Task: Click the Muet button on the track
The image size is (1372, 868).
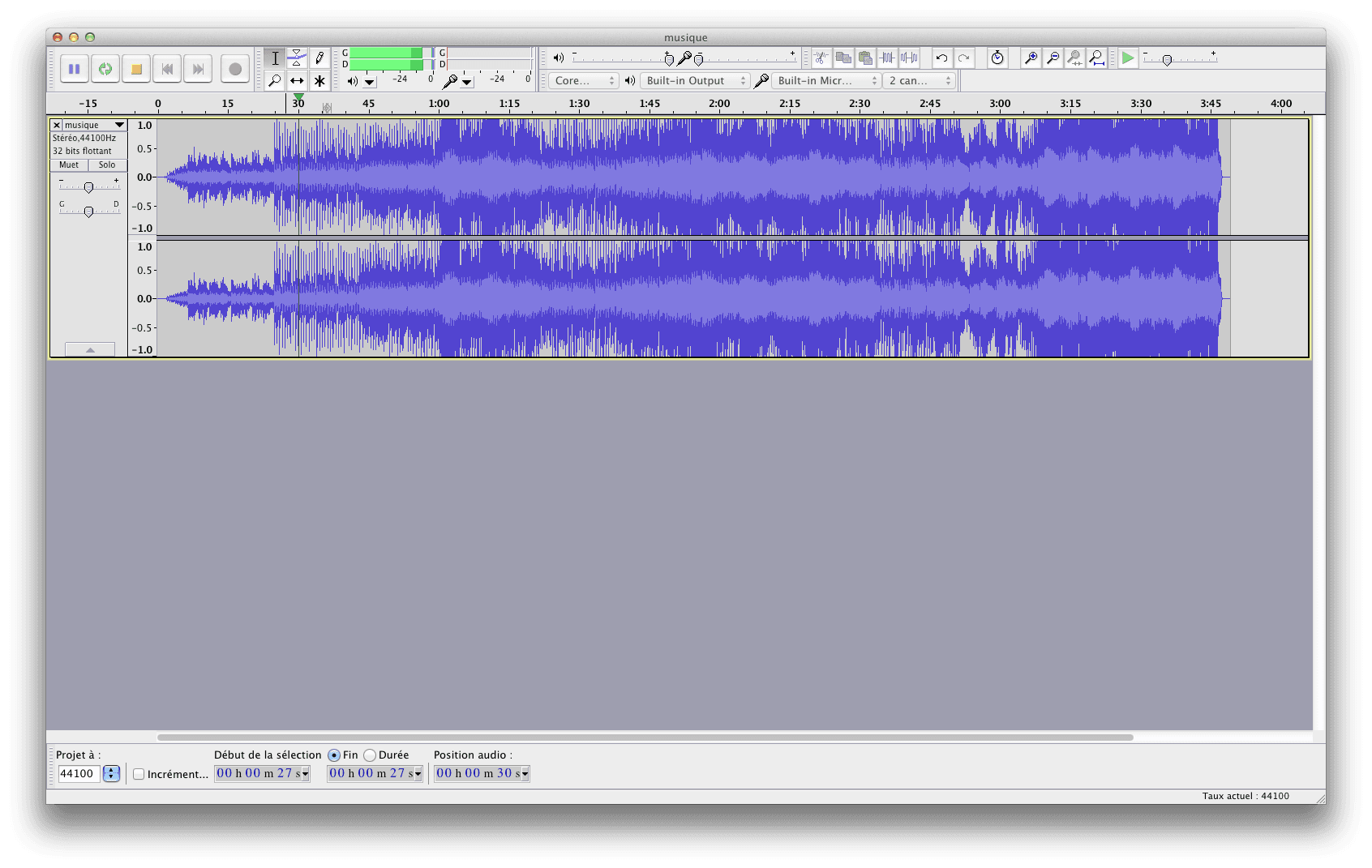Action: pyautogui.click(x=69, y=165)
